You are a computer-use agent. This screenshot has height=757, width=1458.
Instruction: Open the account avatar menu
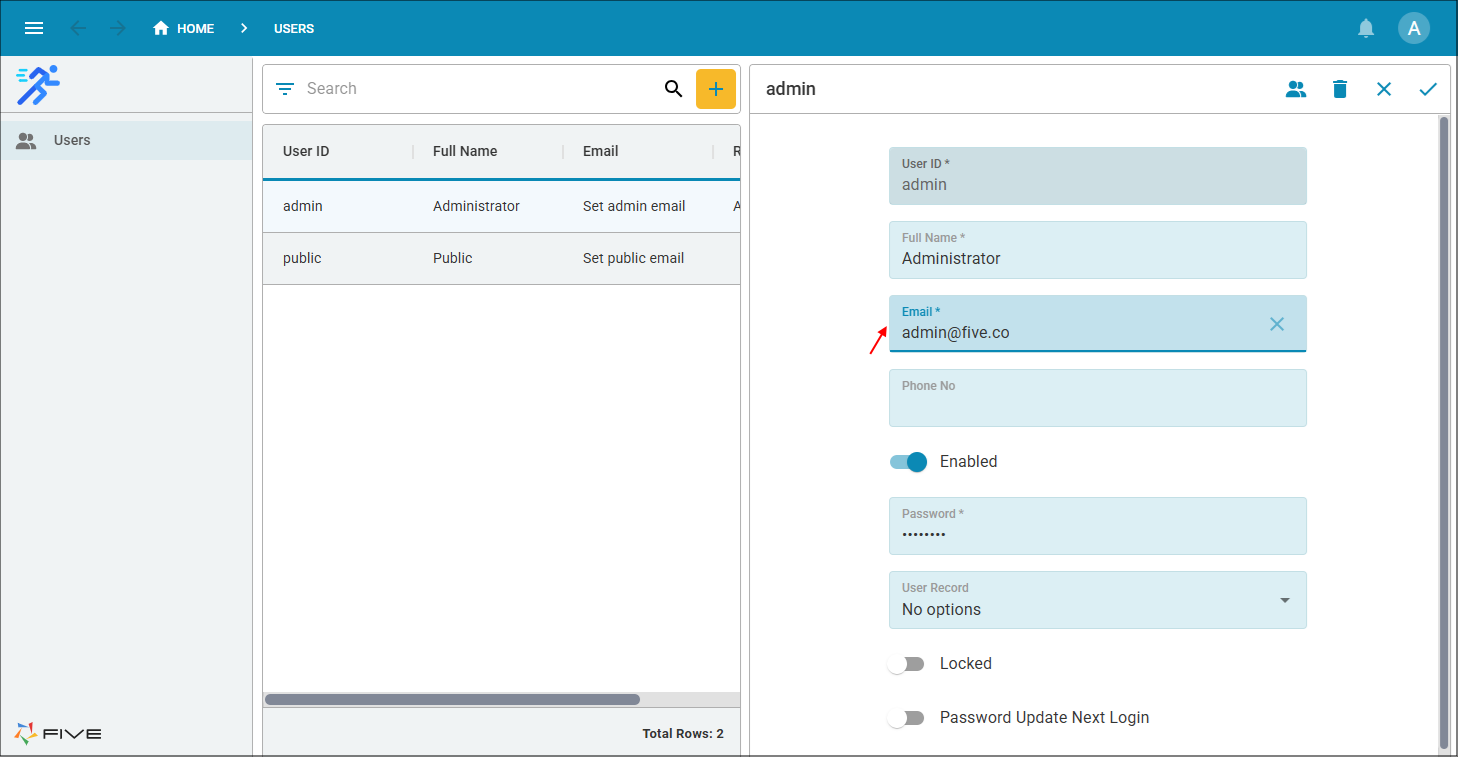point(1414,28)
